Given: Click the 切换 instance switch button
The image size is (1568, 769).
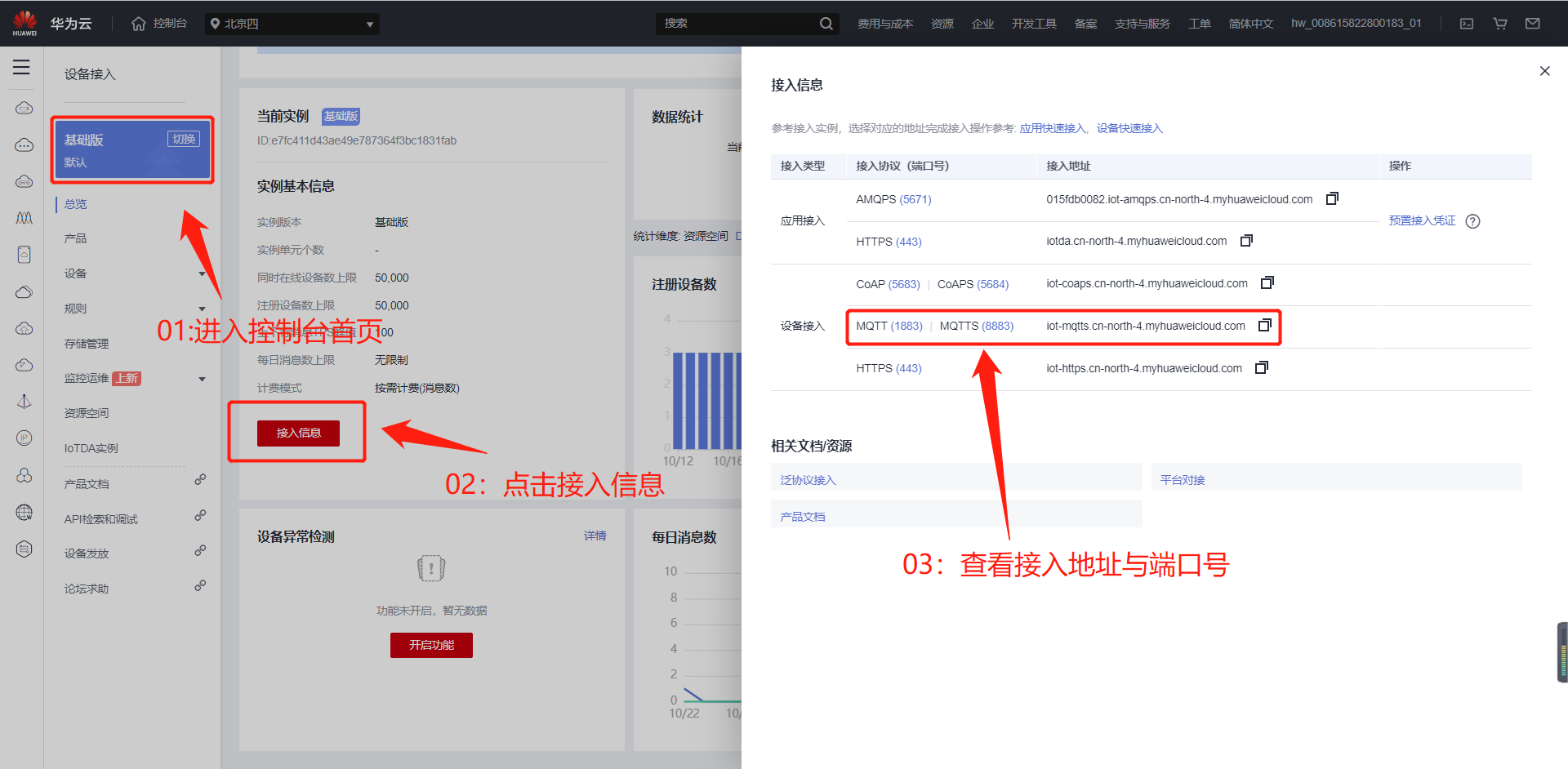Looking at the screenshot, I should click(184, 139).
